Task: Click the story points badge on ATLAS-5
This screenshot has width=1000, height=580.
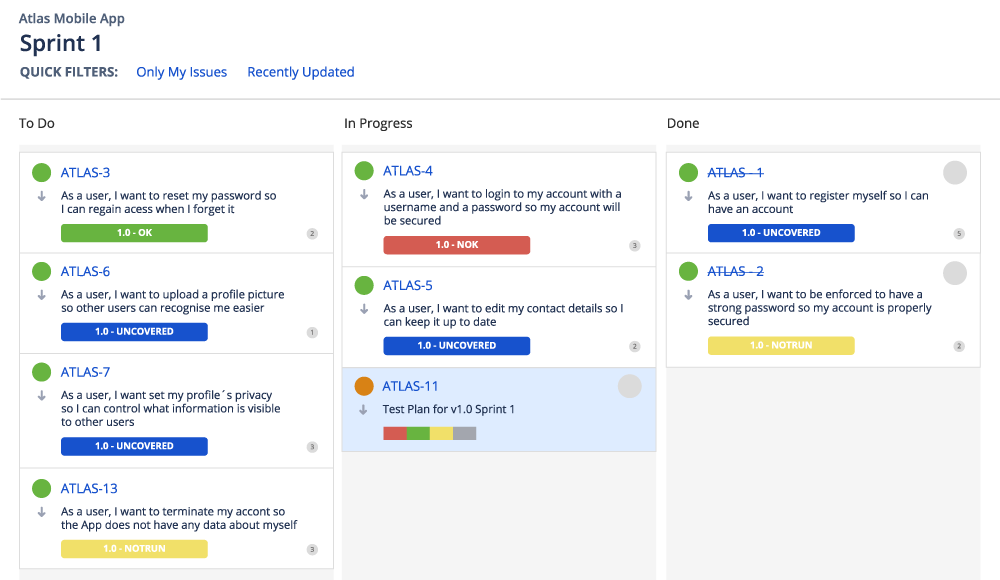Action: 634,346
